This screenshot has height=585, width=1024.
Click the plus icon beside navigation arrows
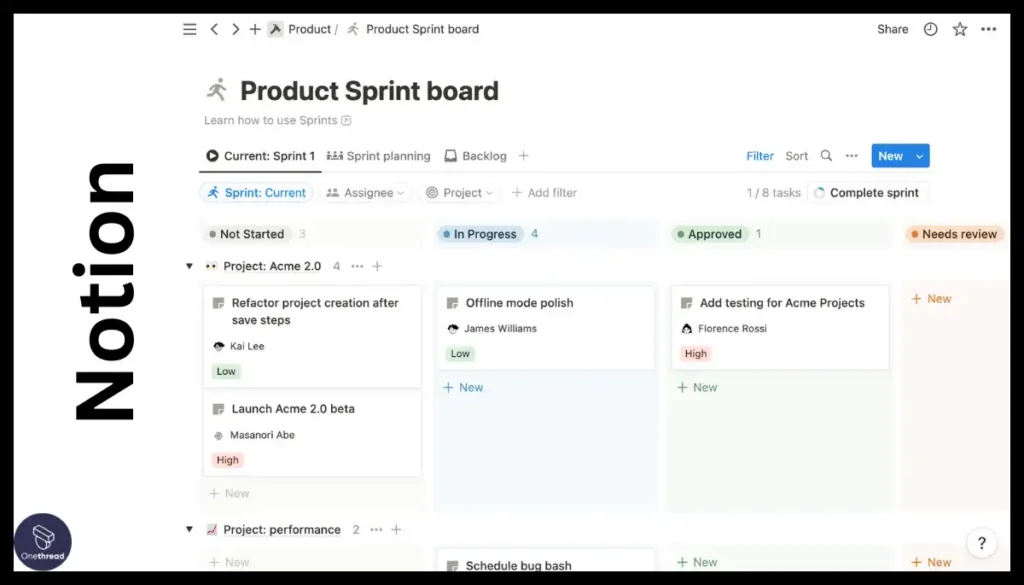coord(255,29)
